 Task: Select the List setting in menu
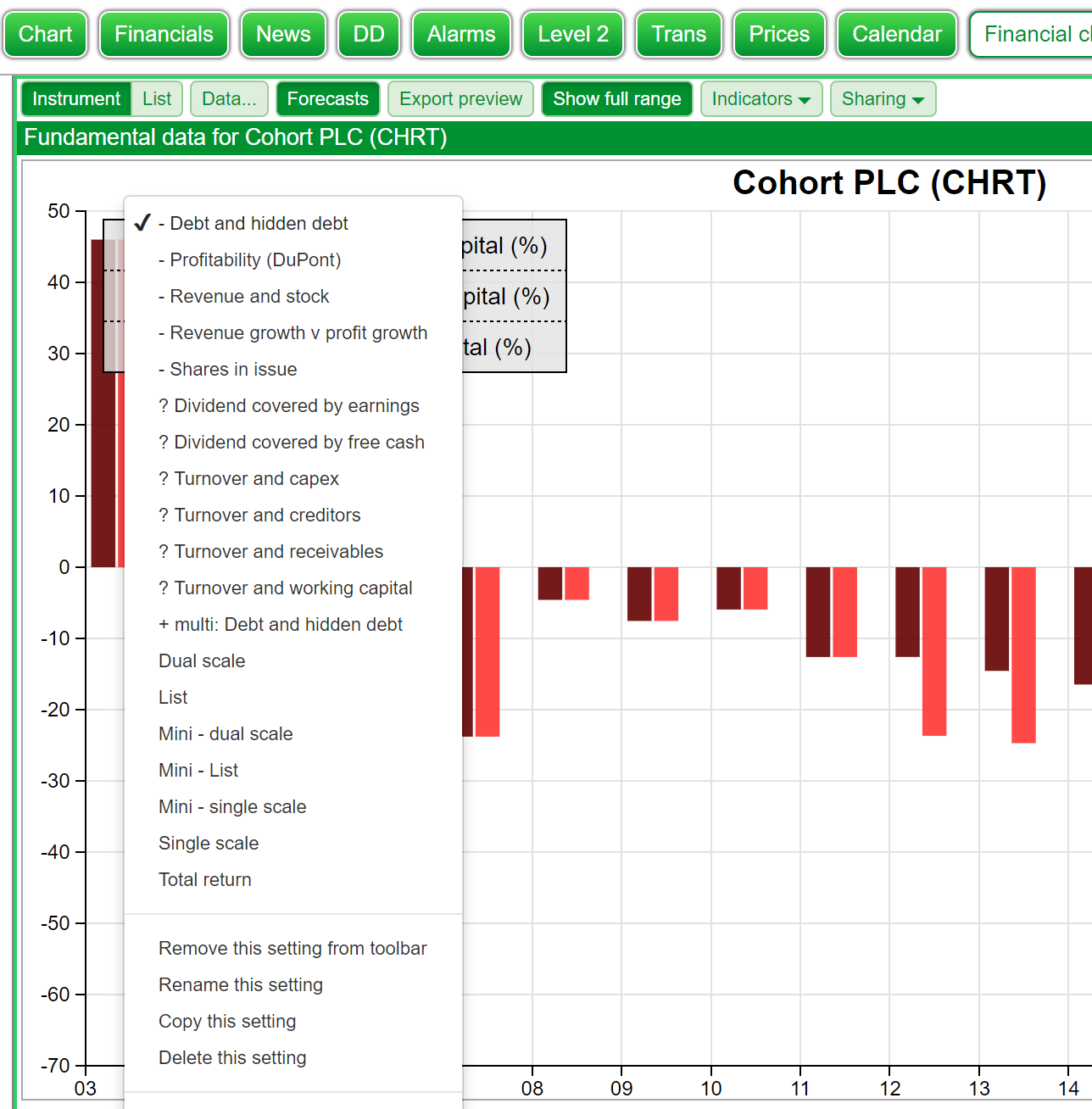pyautogui.click(x=293, y=697)
